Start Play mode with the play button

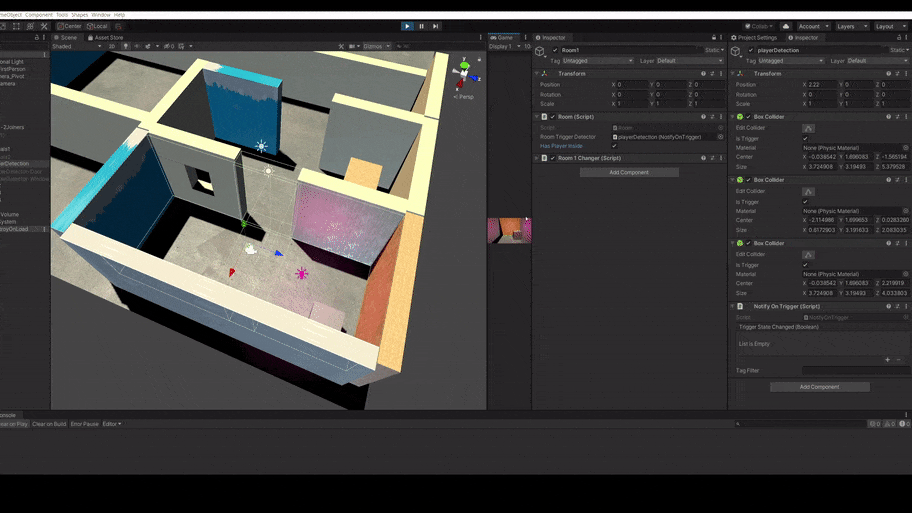coord(407,26)
